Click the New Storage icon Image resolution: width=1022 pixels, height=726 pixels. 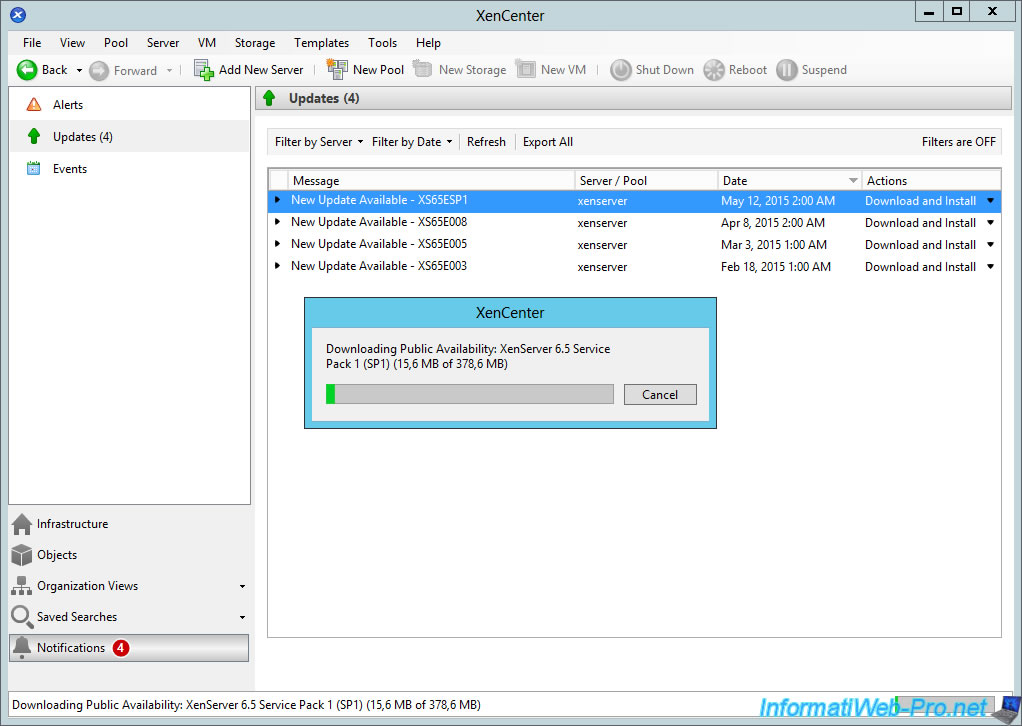pyautogui.click(x=422, y=68)
